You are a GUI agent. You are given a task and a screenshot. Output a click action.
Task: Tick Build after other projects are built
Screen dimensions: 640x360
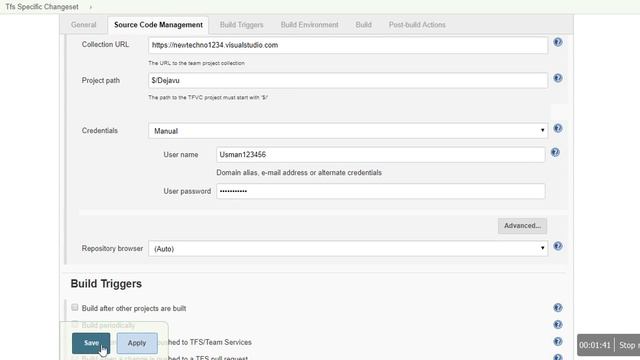point(75,307)
